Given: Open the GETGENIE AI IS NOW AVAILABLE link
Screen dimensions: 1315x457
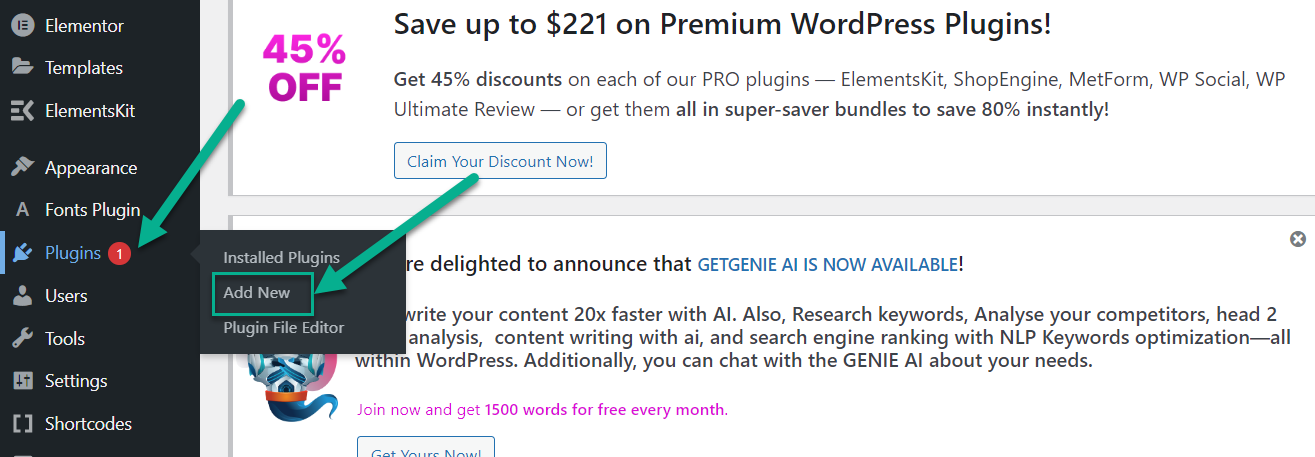Looking at the screenshot, I should coord(828,265).
